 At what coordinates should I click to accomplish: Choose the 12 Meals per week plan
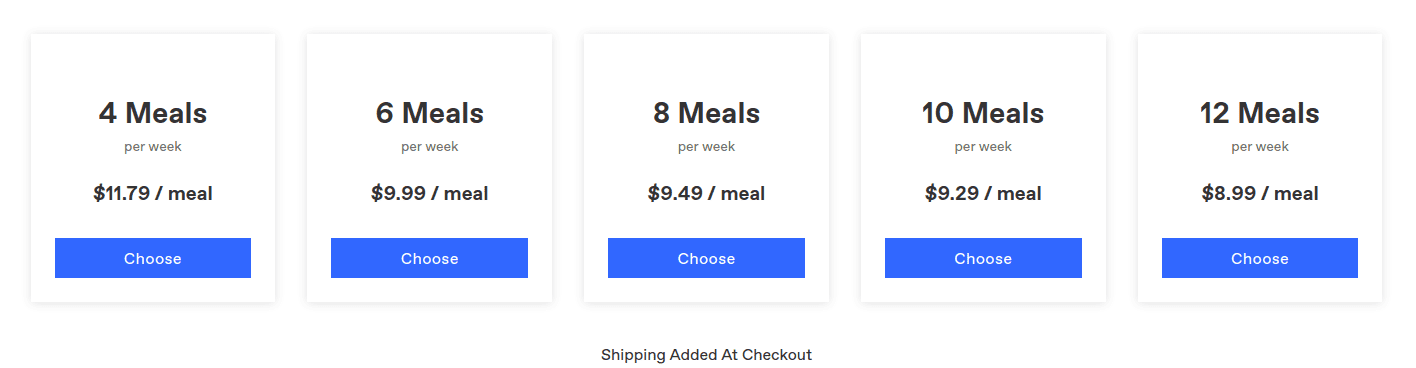coord(1260,258)
